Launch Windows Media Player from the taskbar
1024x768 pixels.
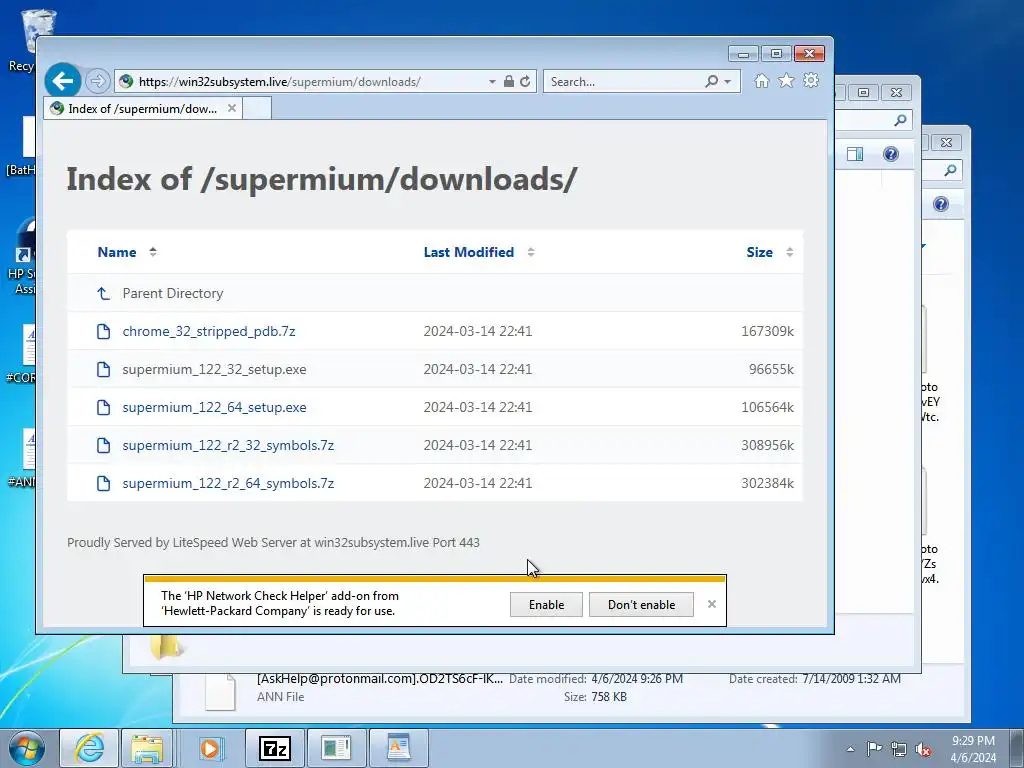pos(210,748)
